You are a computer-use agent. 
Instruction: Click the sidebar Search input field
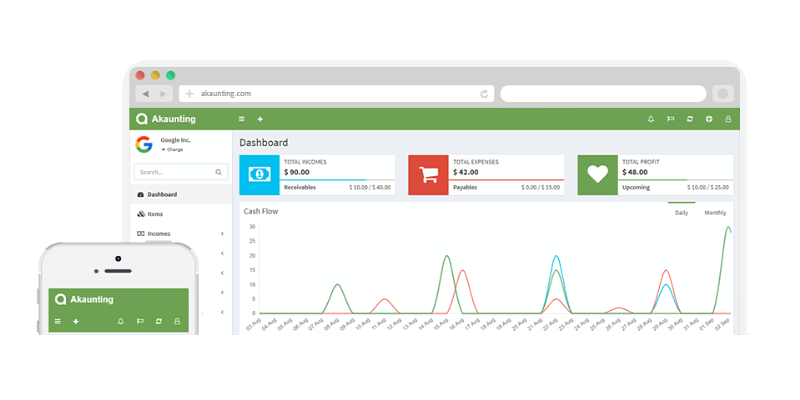[x=175, y=172]
